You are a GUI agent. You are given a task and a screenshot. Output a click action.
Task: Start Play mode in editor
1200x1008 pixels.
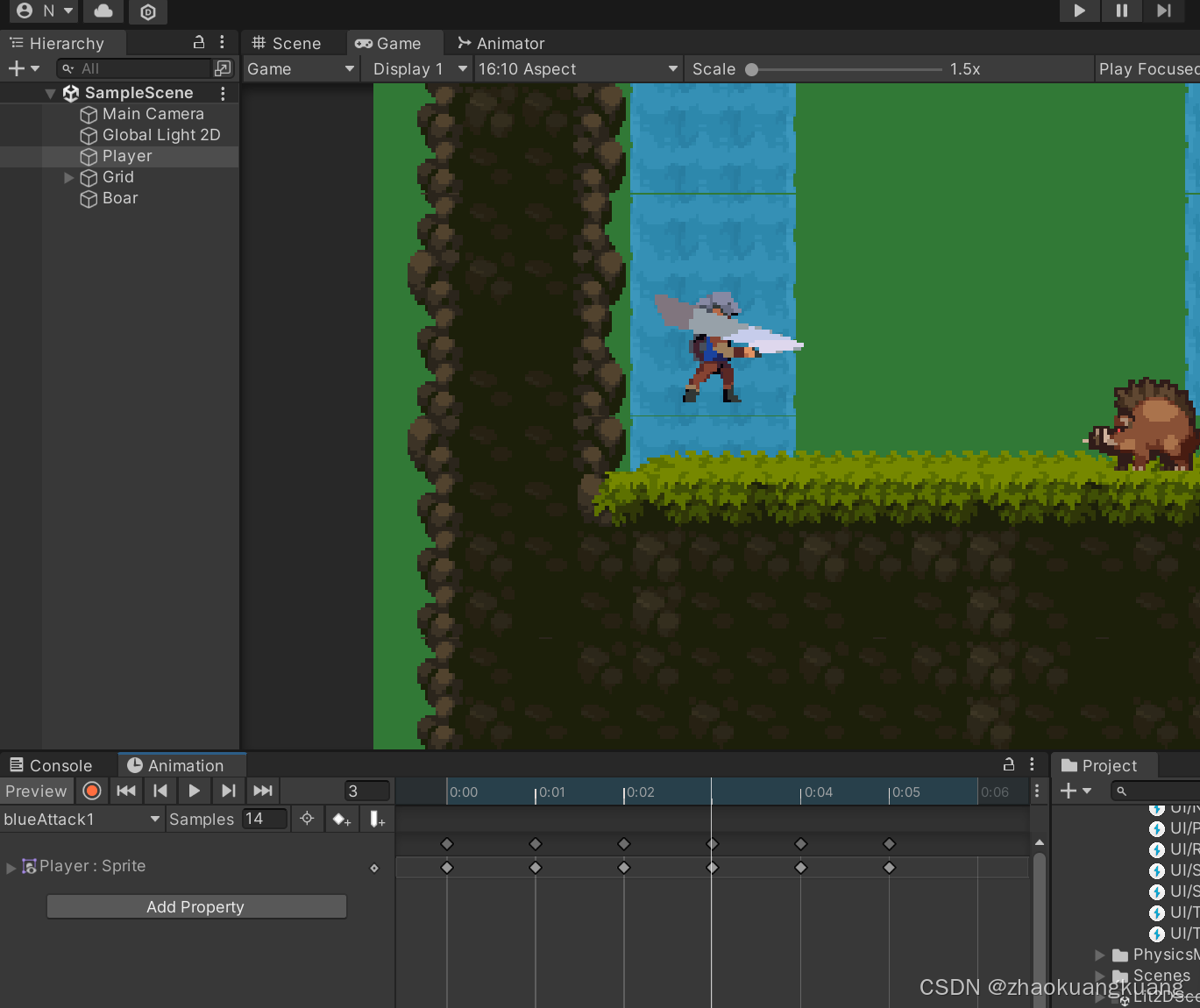pyautogui.click(x=1079, y=11)
